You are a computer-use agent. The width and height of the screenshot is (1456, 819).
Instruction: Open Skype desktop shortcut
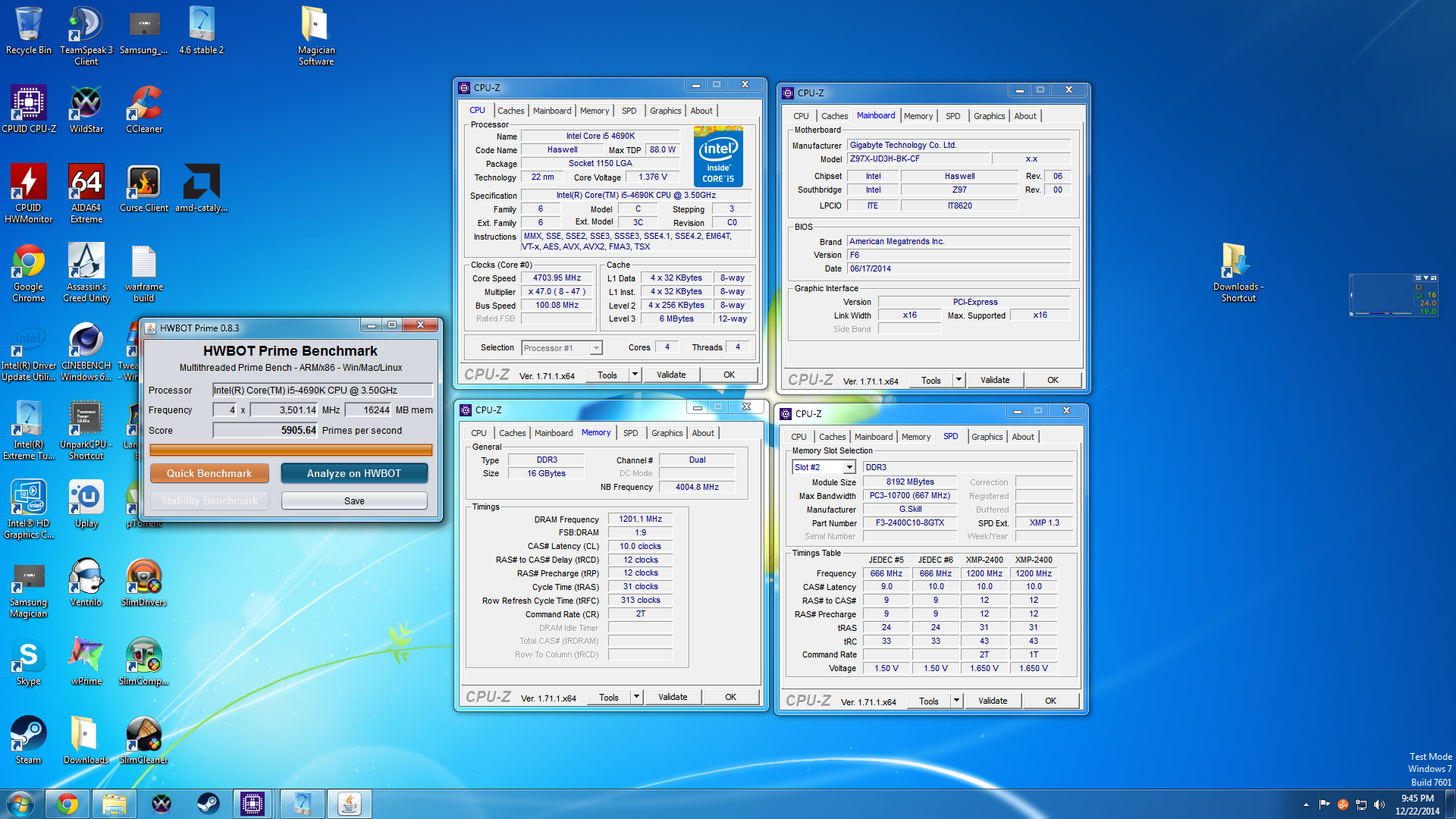(29, 662)
